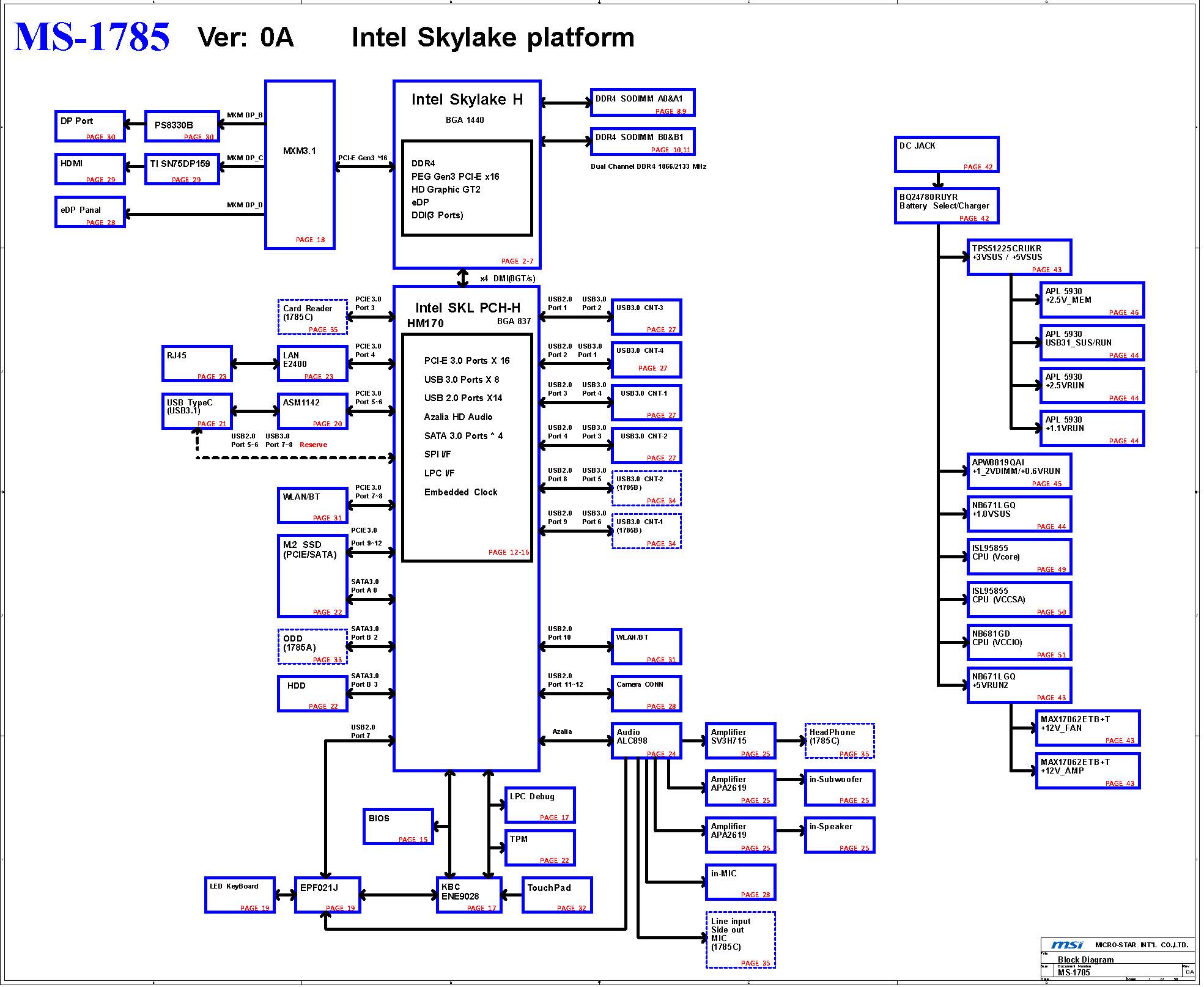This screenshot has width=1204, height=987.
Task: Click the NB671LGQ +5VRUN2 block
Action: [1019, 686]
